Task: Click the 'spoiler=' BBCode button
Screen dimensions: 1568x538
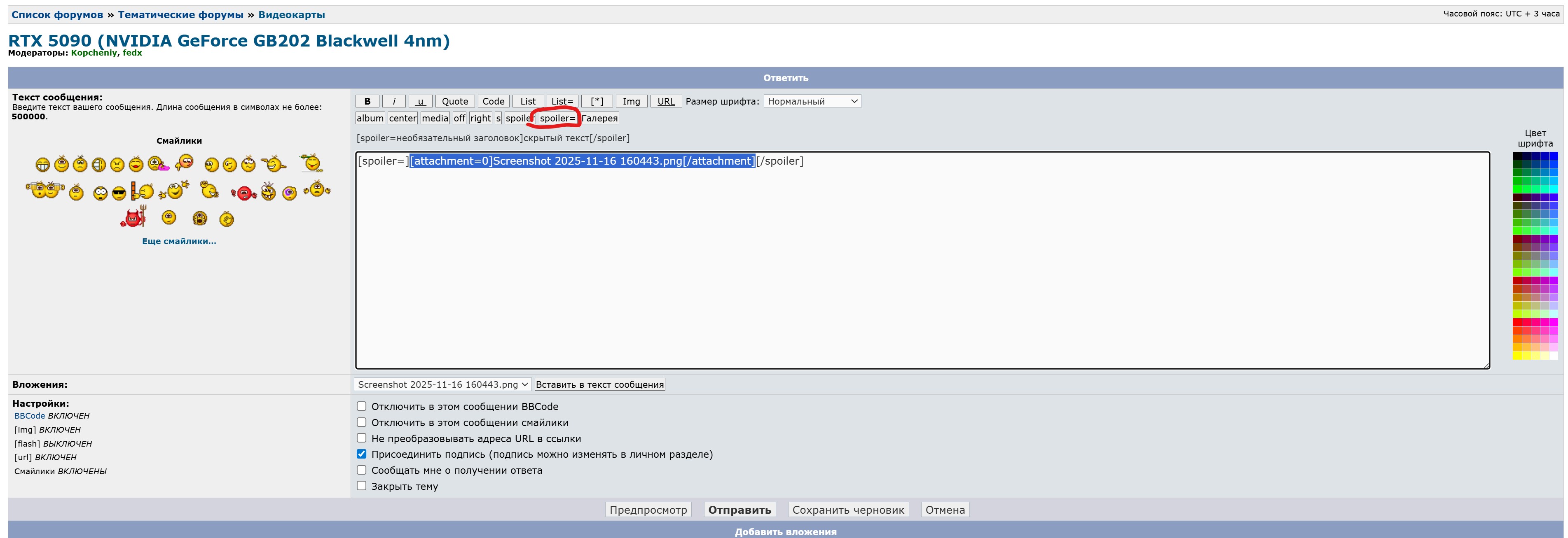Action: coord(557,118)
